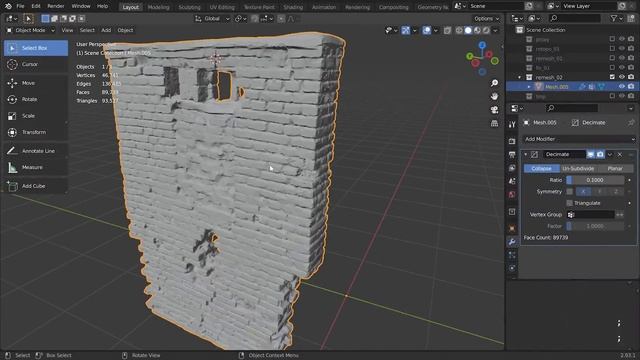Toggle camera view icon in viewport
640x360 pixels.
tap(494, 110)
